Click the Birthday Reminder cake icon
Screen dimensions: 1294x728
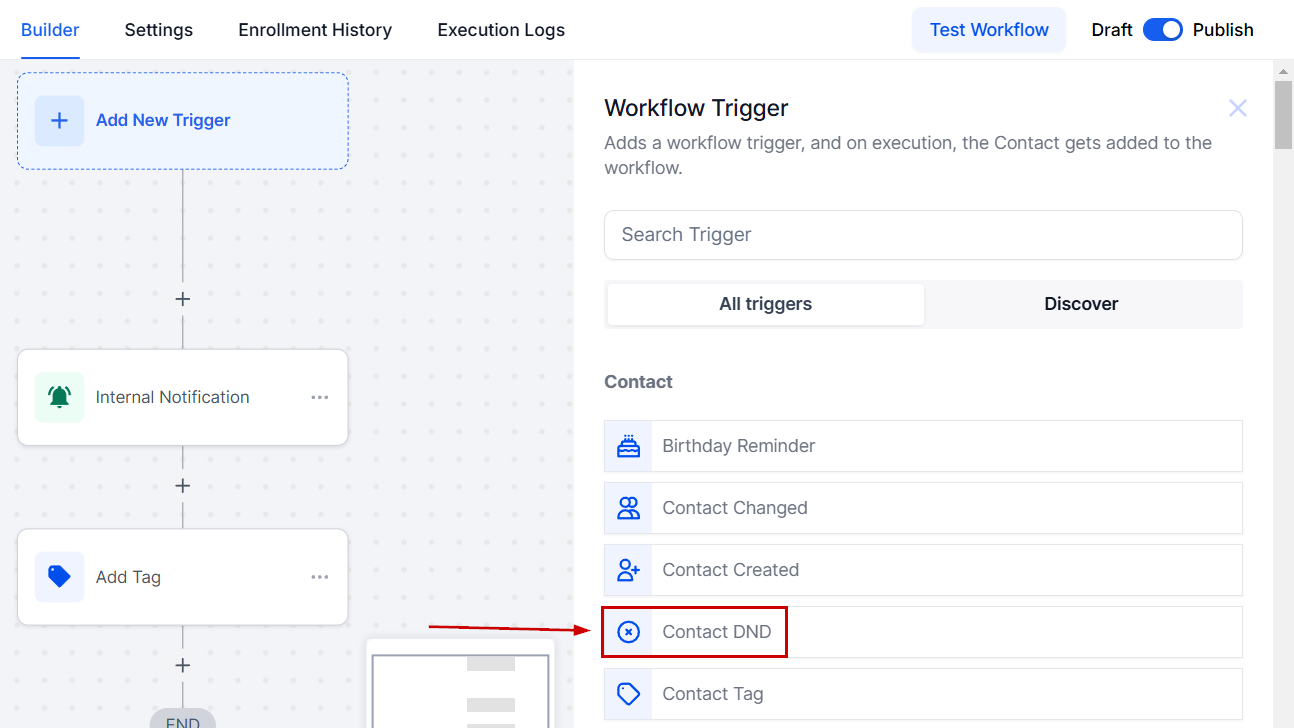(628, 446)
